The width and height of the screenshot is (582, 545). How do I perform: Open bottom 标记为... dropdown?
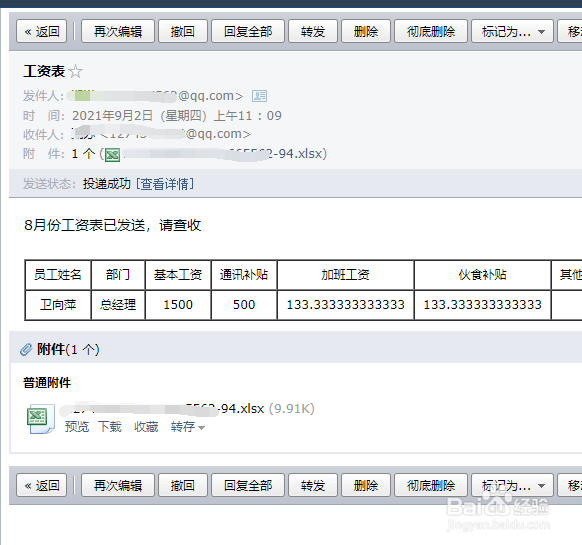(512, 485)
